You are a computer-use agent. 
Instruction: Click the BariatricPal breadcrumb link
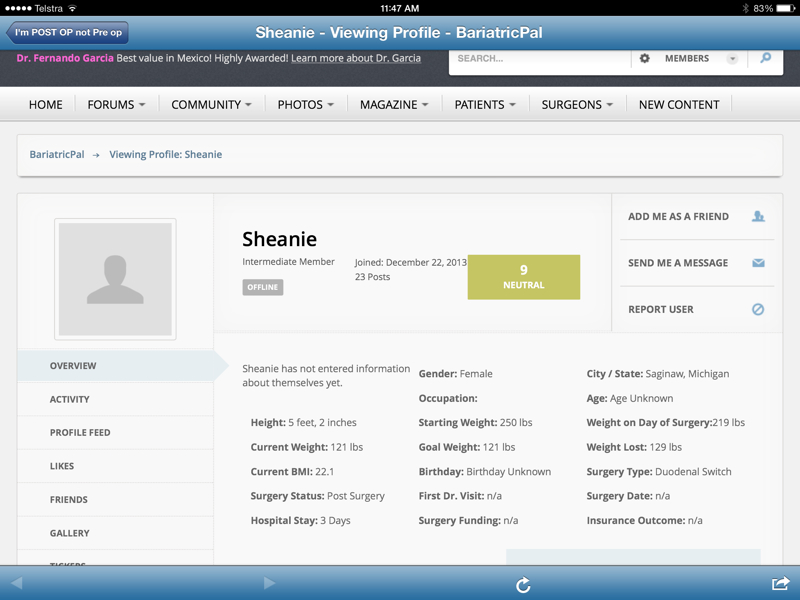(57, 155)
